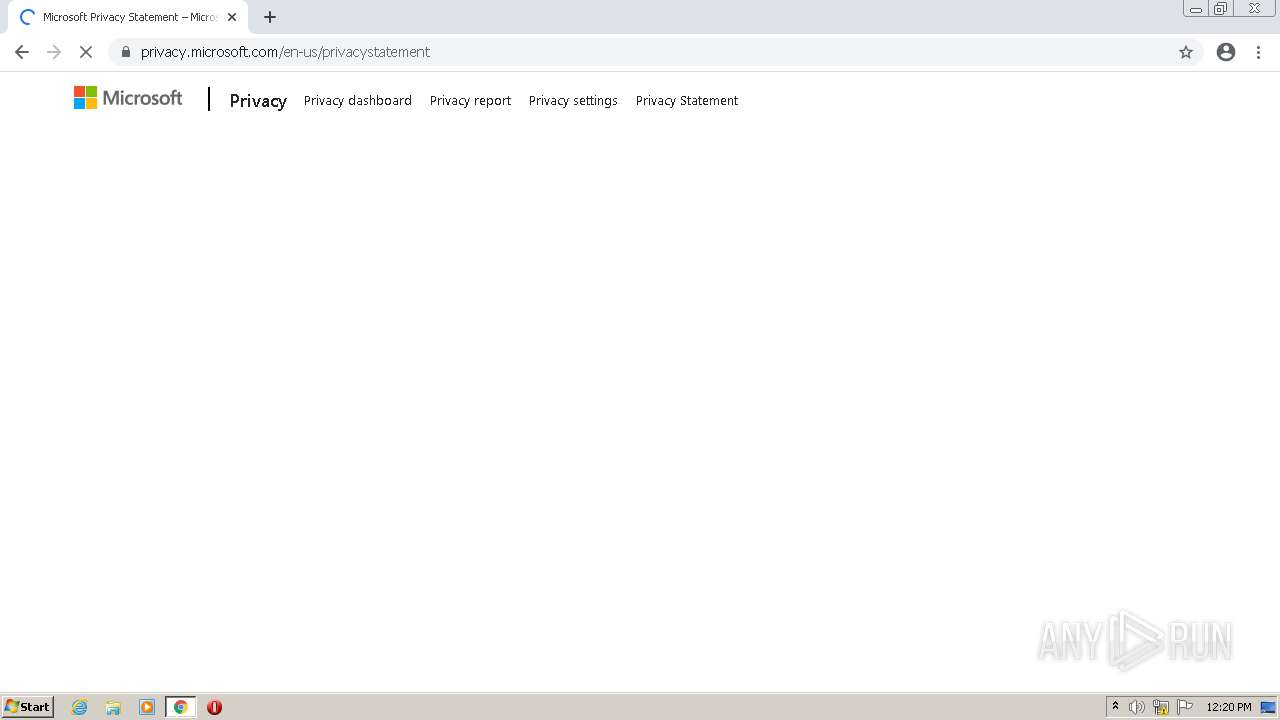Click the Show desktop button
This screenshot has height=720, width=1280.
click(x=1268, y=707)
